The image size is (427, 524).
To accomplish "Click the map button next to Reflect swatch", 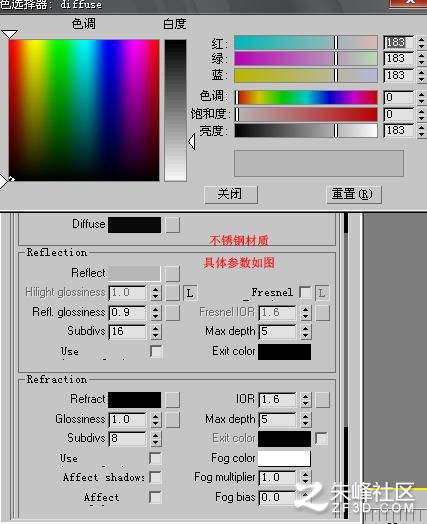I will 173,273.
